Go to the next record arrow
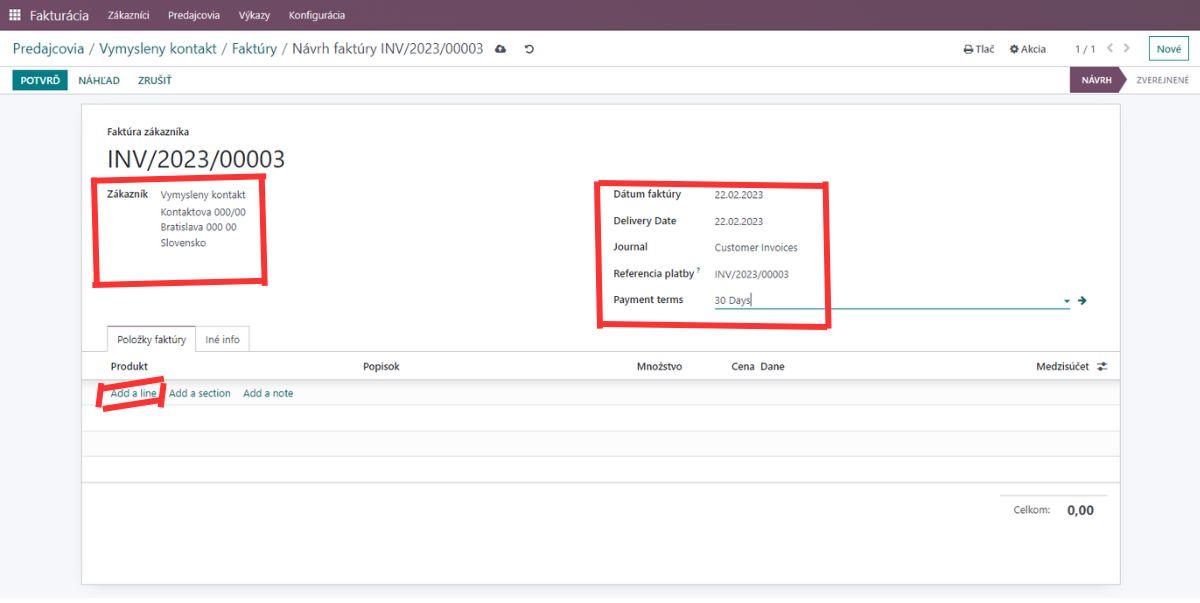 (1127, 48)
